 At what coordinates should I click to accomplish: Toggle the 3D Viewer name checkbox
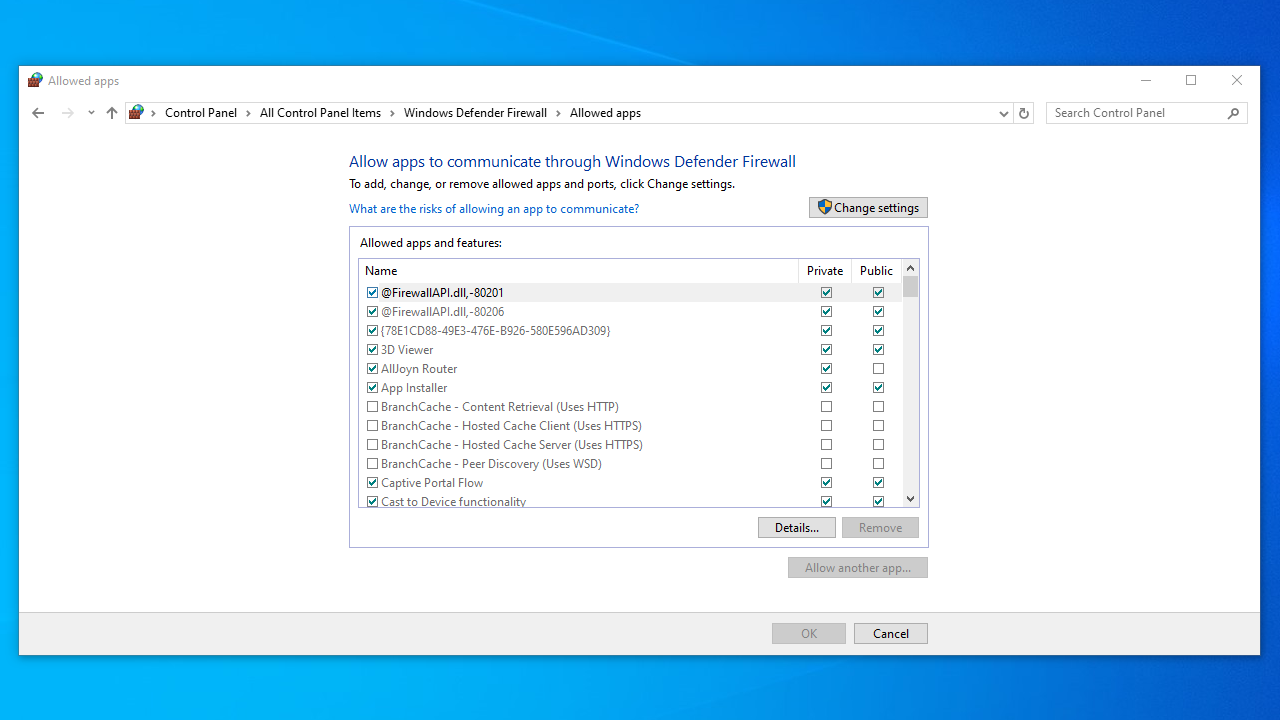373,350
